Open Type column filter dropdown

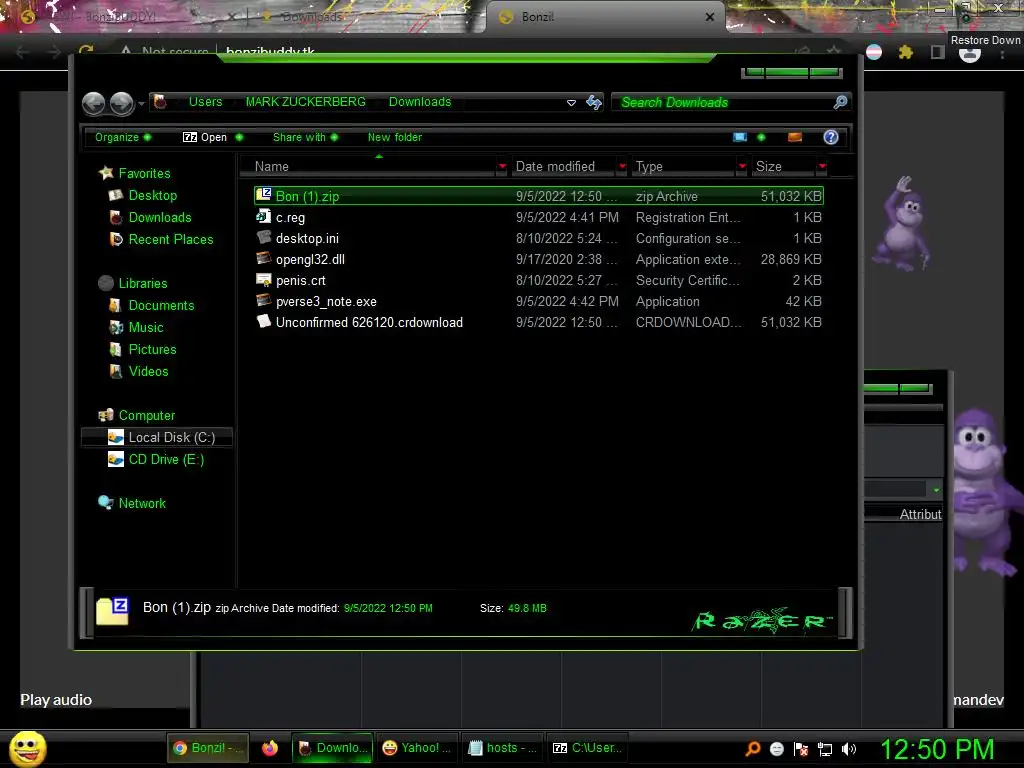[742, 167]
